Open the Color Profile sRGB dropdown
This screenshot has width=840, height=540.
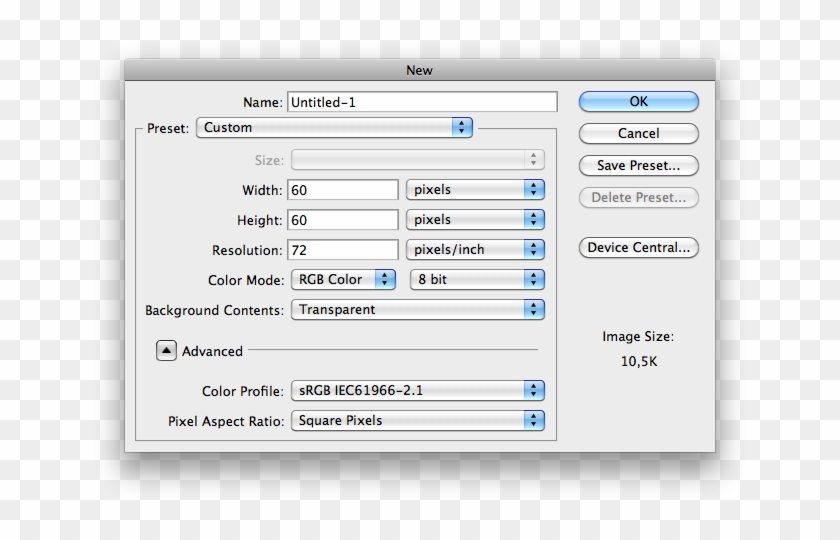(418, 391)
